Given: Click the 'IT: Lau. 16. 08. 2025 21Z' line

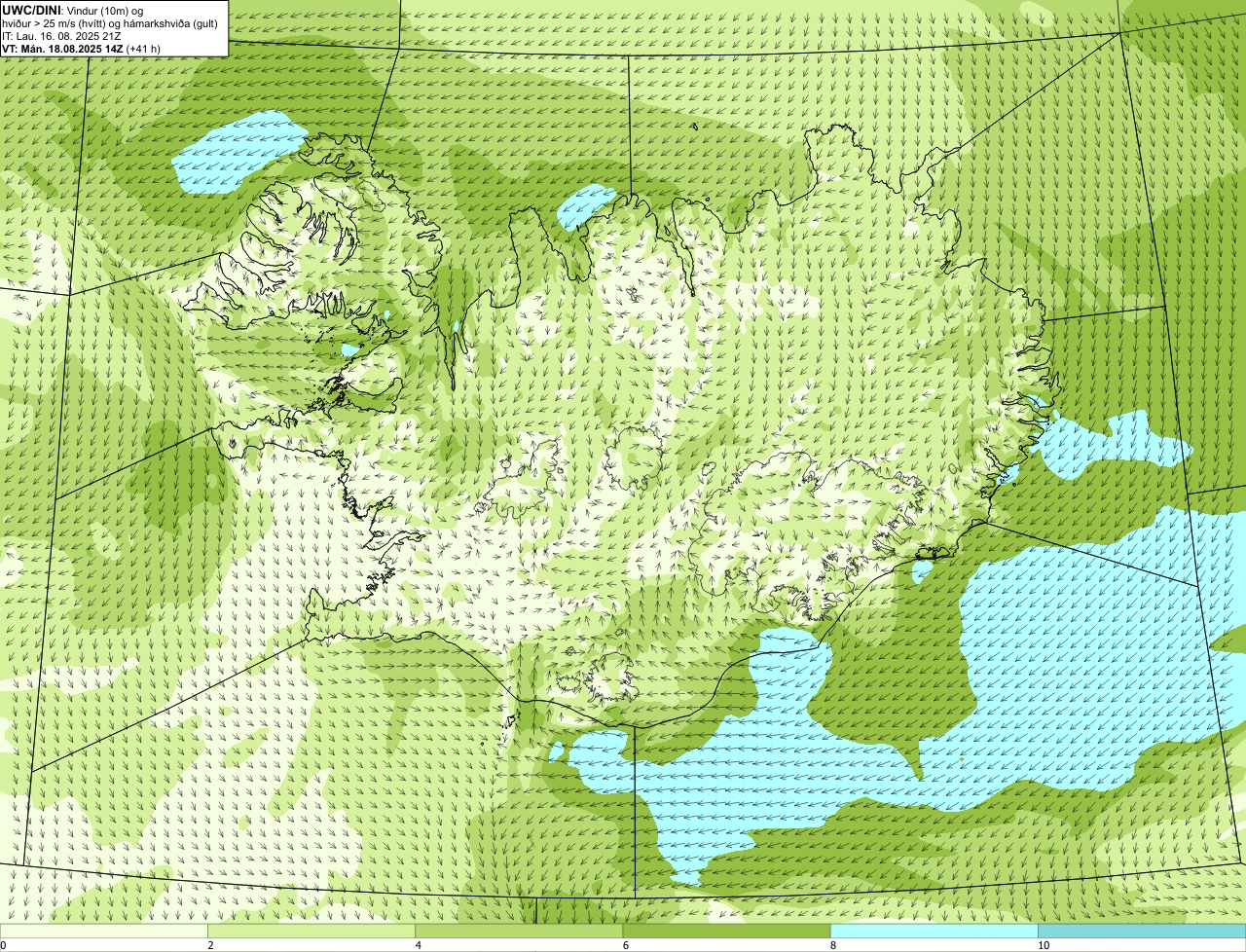Looking at the screenshot, I should (x=60, y=35).
